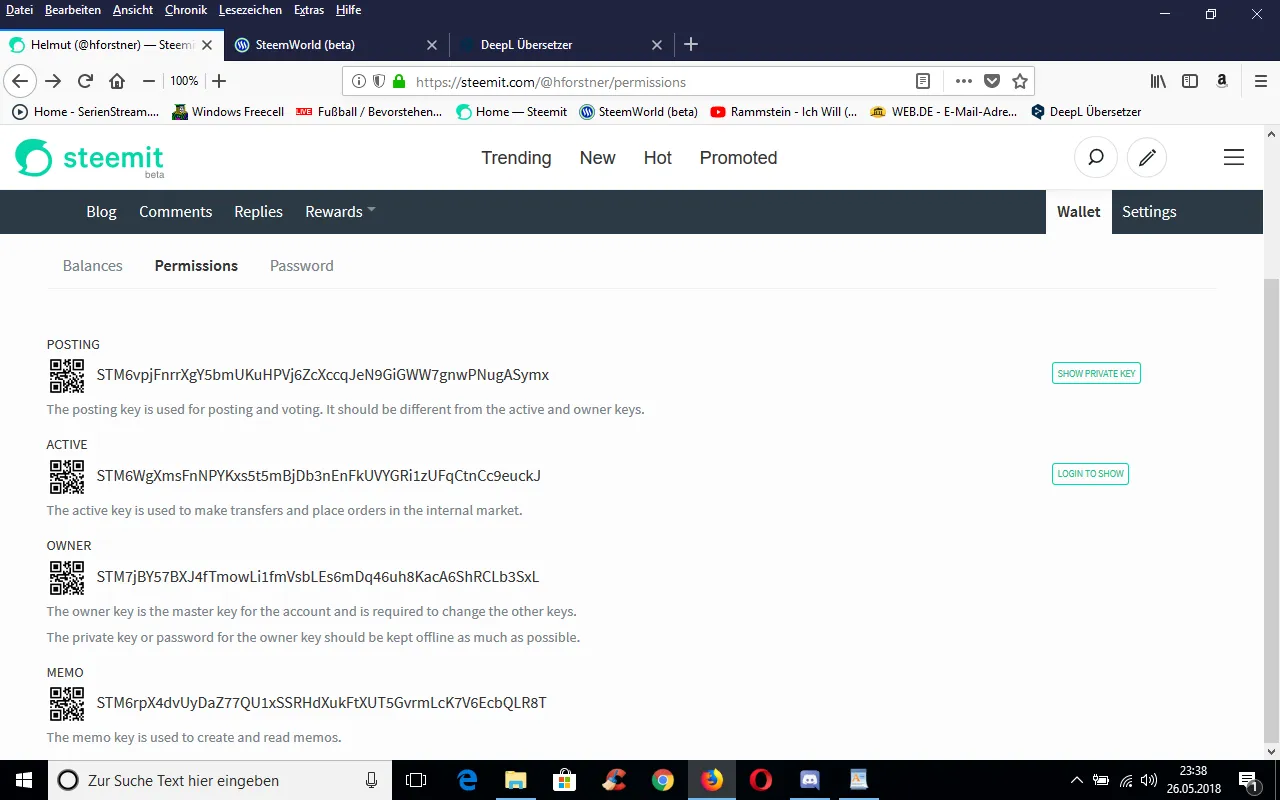1280x800 pixels.
Task: Open the Firefox application menu
Action: point(1260,81)
